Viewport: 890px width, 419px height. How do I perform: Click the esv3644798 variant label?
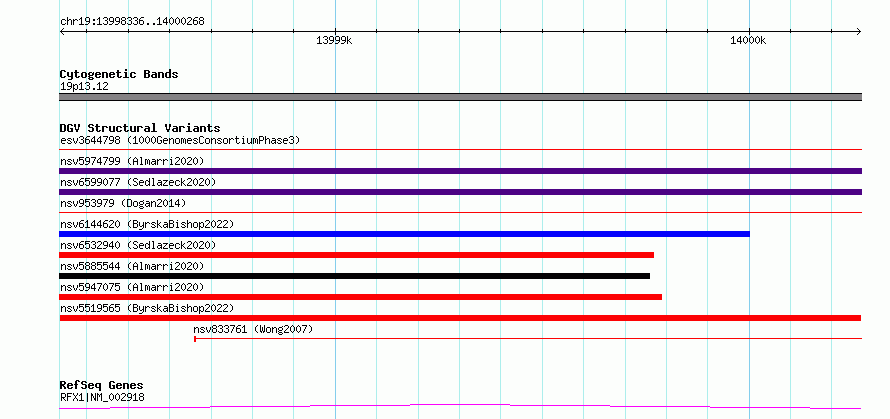coord(180,140)
